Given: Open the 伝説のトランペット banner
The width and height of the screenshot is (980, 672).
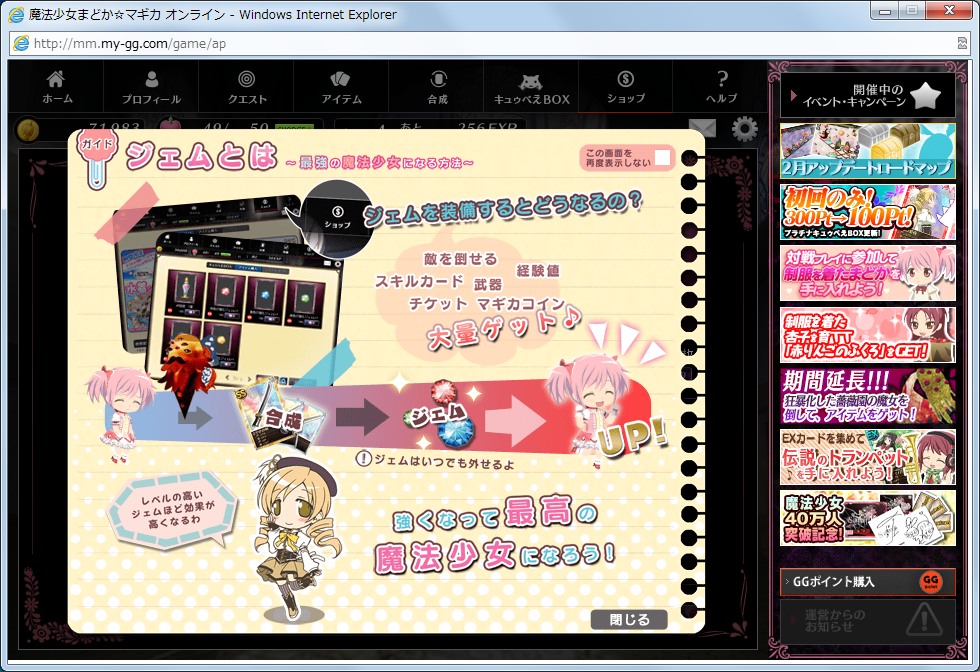Looking at the screenshot, I should 867,457.
